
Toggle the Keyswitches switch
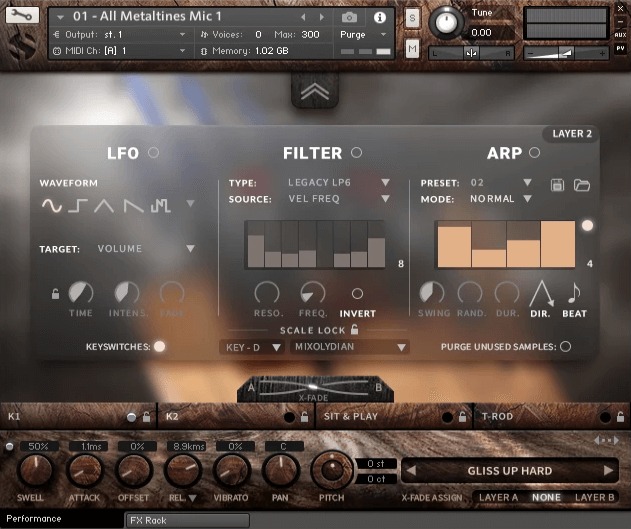159,347
